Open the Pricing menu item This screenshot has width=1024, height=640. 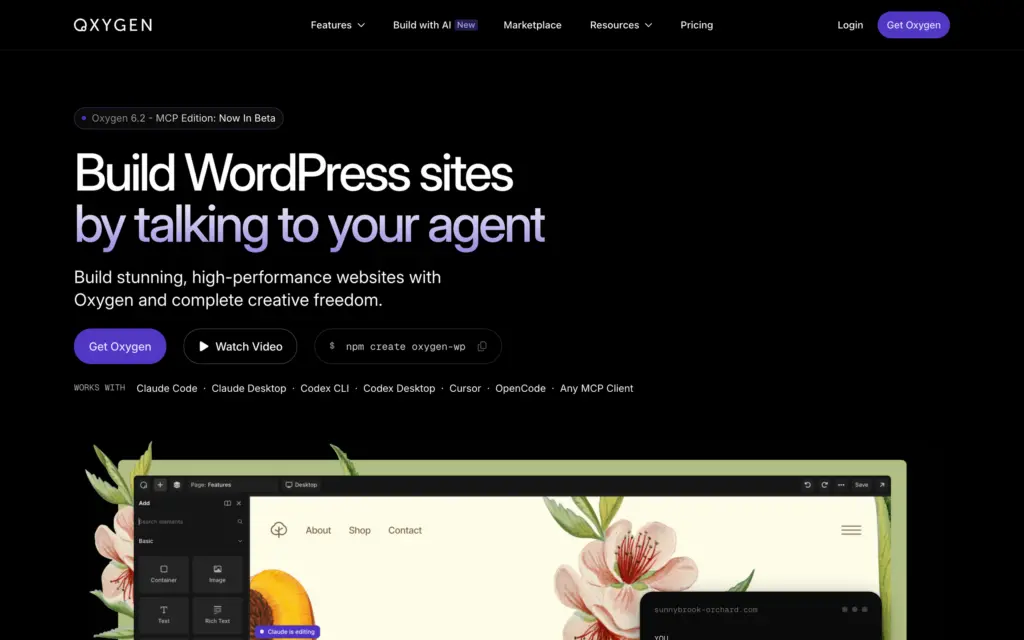tap(696, 25)
